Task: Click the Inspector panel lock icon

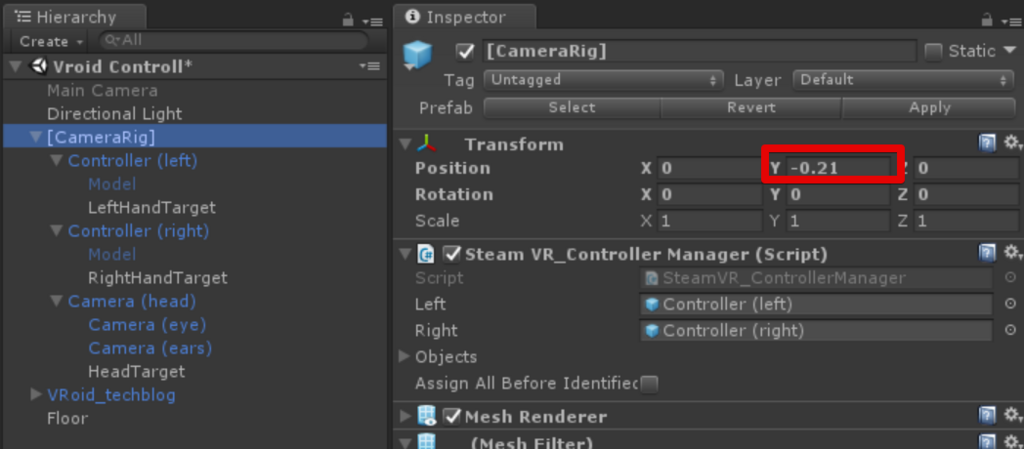Action: pos(987,20)
